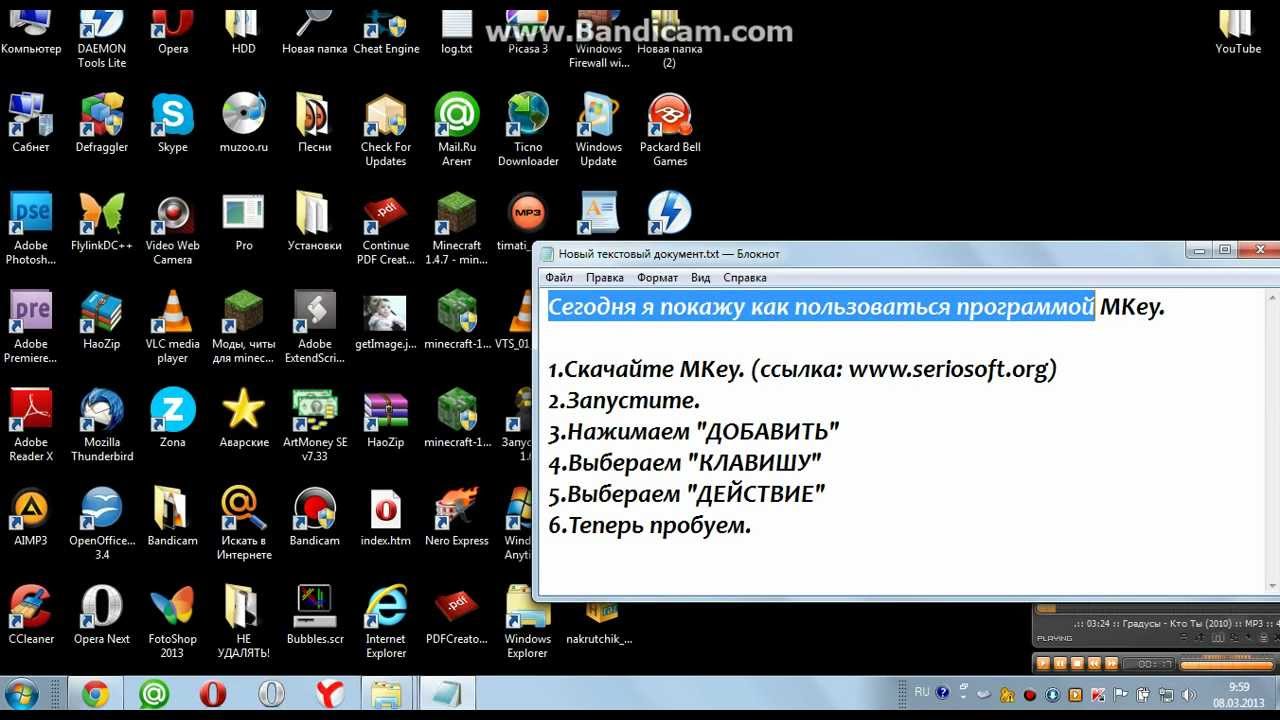This screenshot has height=720, width=1280.
Task: Launch the Minecraft 1.4.7 desktop shortcut
Action: 457,228
